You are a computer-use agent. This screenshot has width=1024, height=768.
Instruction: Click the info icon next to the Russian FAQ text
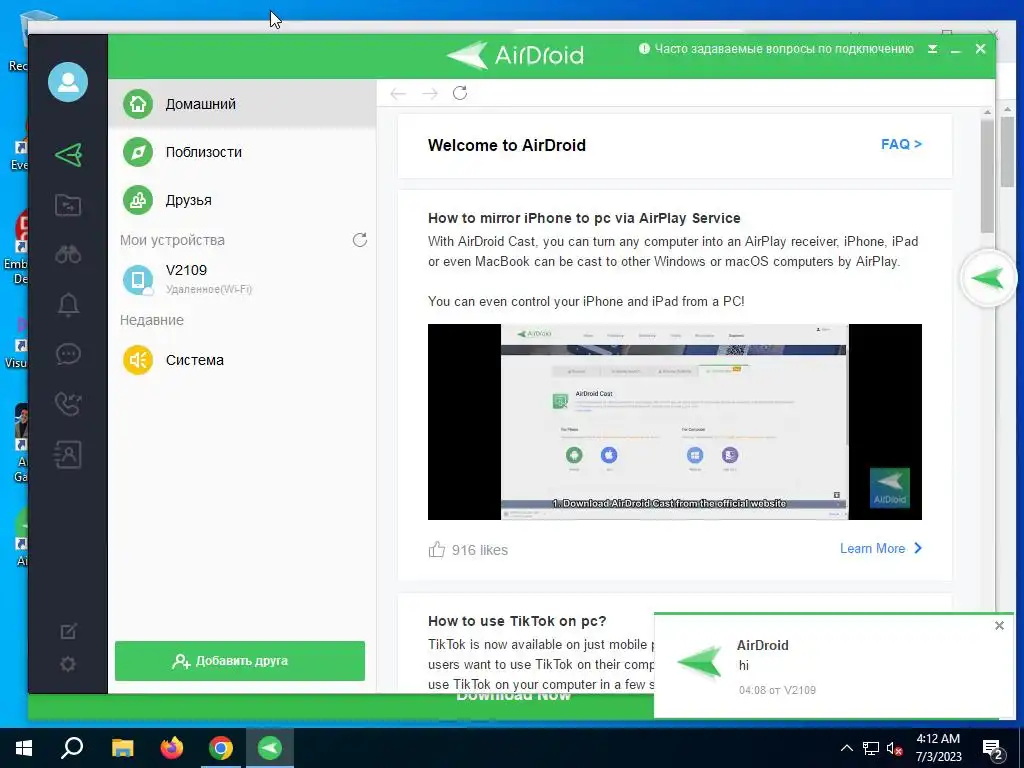[644, 48]
